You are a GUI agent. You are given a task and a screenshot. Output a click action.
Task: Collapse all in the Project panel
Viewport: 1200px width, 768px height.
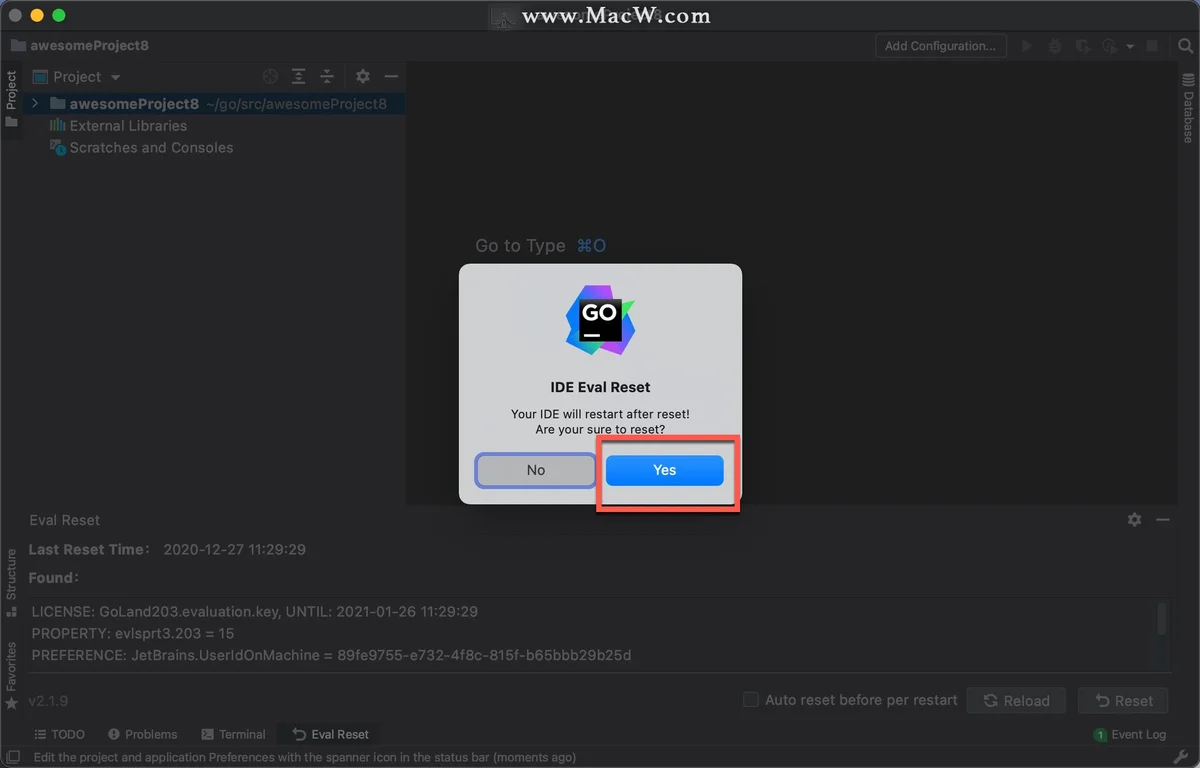tap(327, 76)
